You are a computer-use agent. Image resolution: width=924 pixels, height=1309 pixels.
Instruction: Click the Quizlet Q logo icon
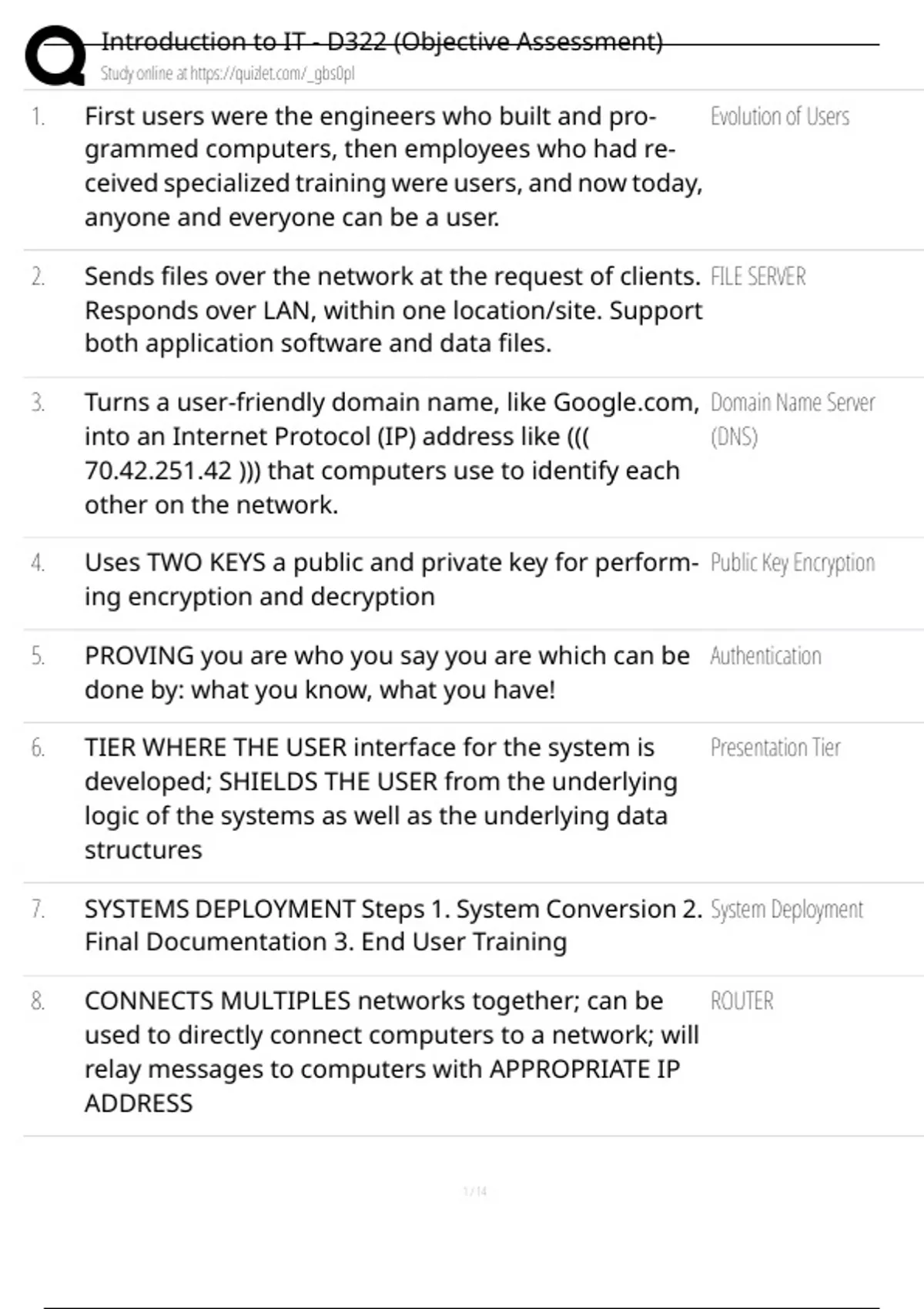click(55, 55)
